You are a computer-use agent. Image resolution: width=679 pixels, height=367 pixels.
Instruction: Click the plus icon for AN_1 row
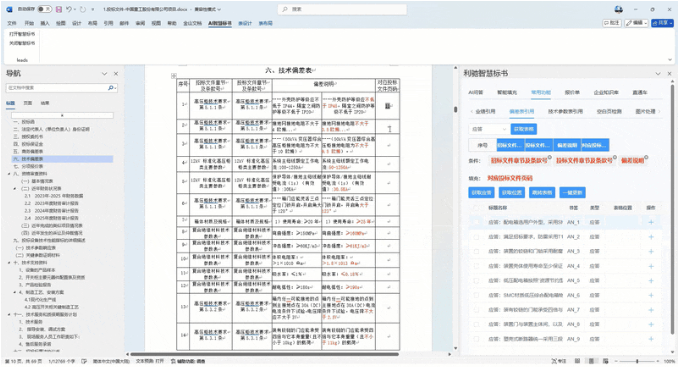coord(651,222)
